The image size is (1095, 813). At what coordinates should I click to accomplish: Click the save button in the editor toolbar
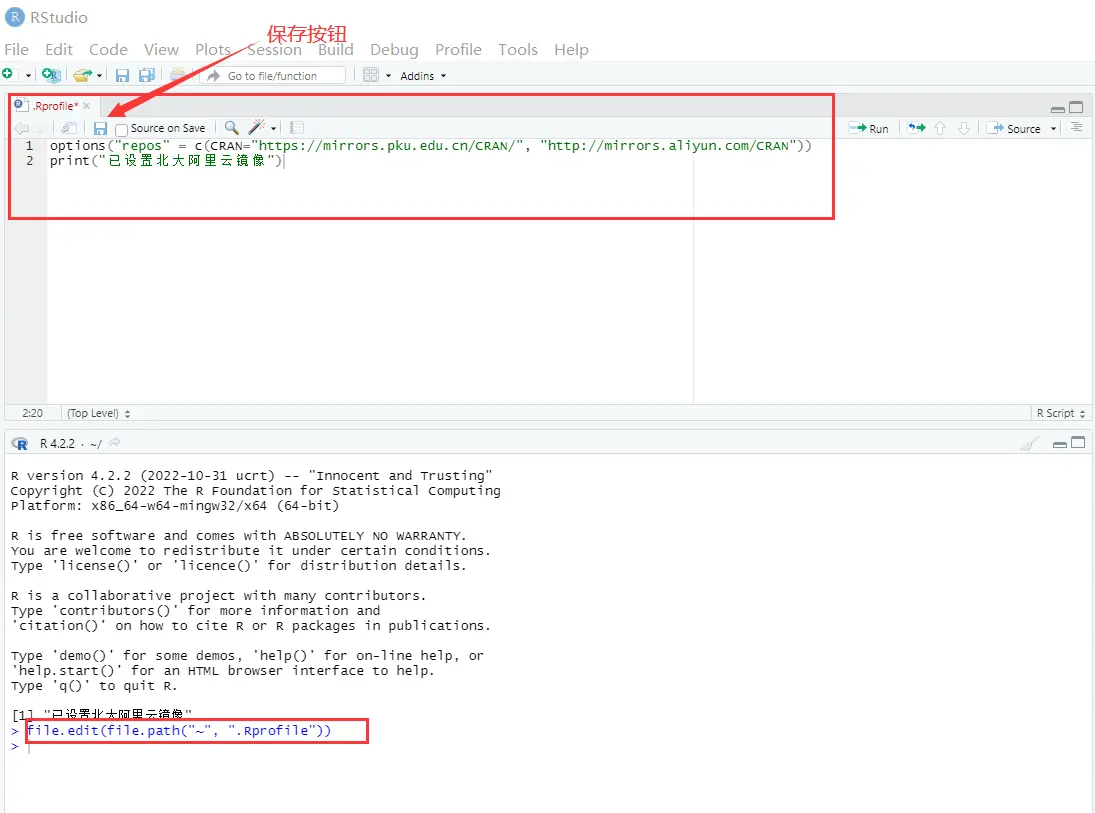pyautogui.click(x=100, y=129)
